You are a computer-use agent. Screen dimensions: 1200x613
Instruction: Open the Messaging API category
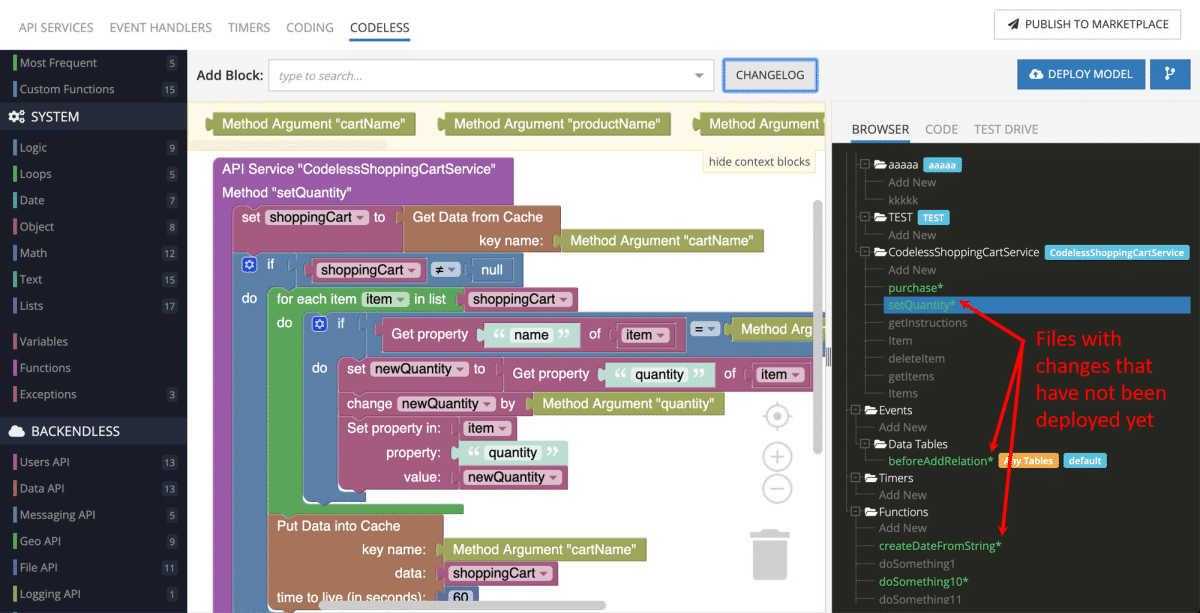(x=93, y=515)
